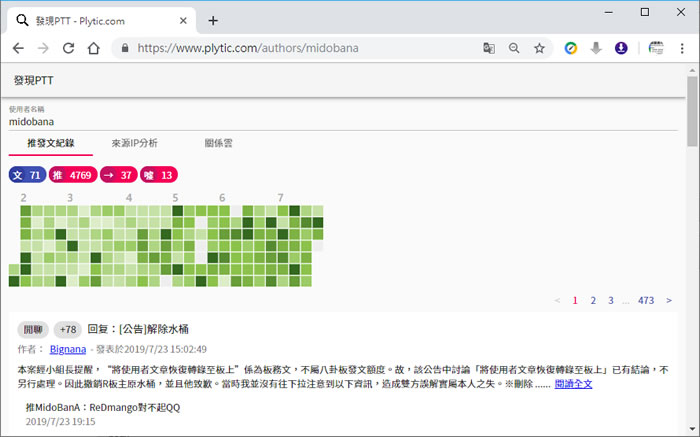Open the zoom magnifier control

point(514,48)
